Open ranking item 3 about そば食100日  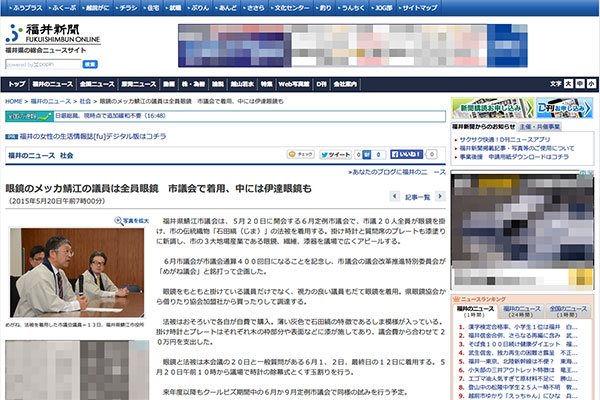(523, 344)
